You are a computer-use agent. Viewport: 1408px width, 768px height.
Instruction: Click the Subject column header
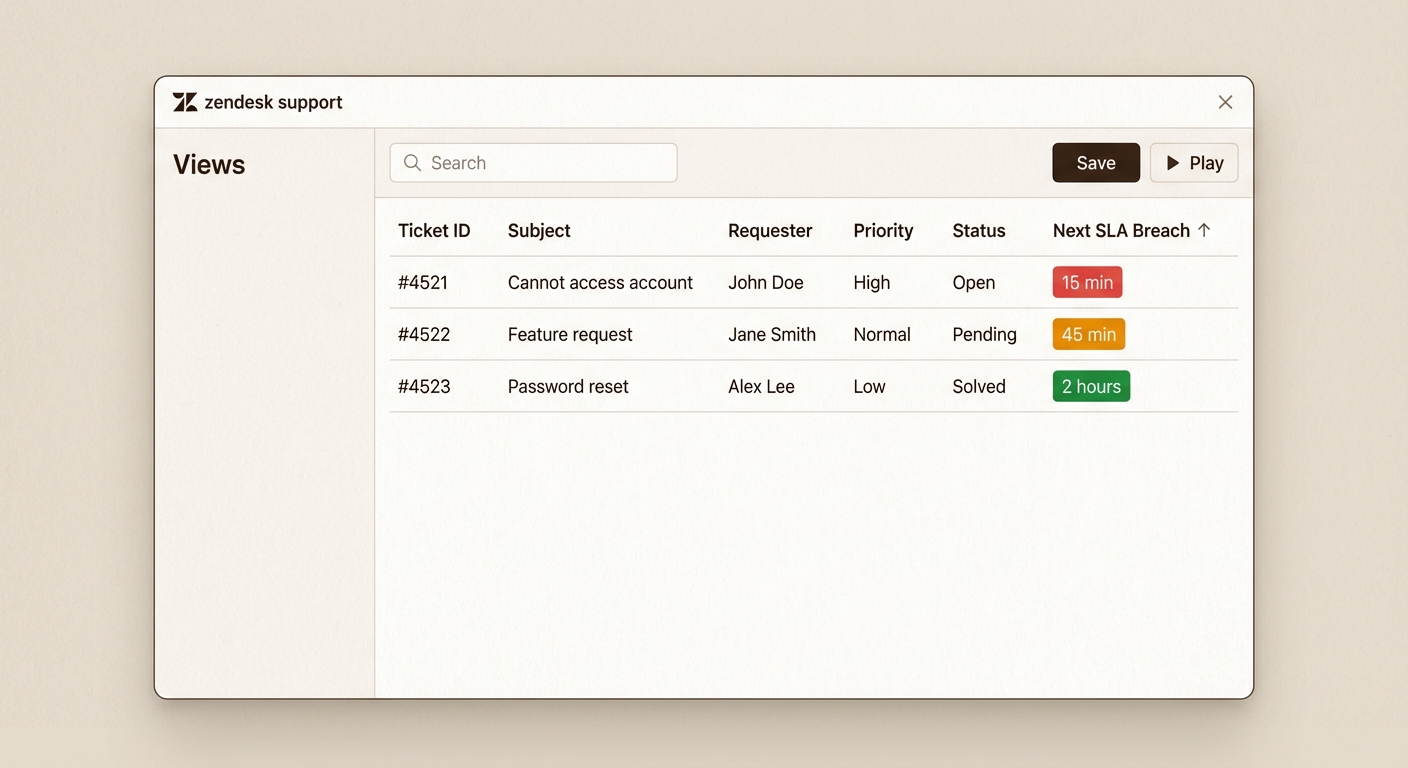click(539, 231)
